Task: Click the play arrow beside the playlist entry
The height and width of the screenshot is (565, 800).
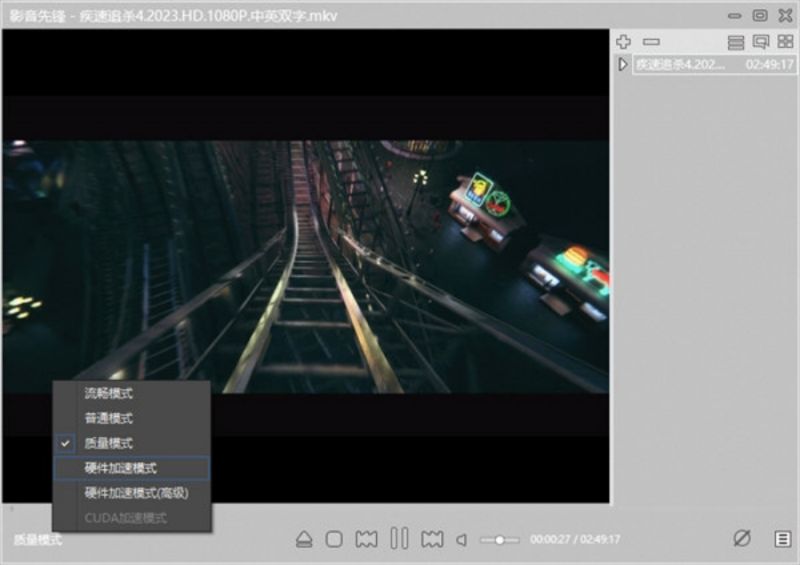Action: [622, 64]
